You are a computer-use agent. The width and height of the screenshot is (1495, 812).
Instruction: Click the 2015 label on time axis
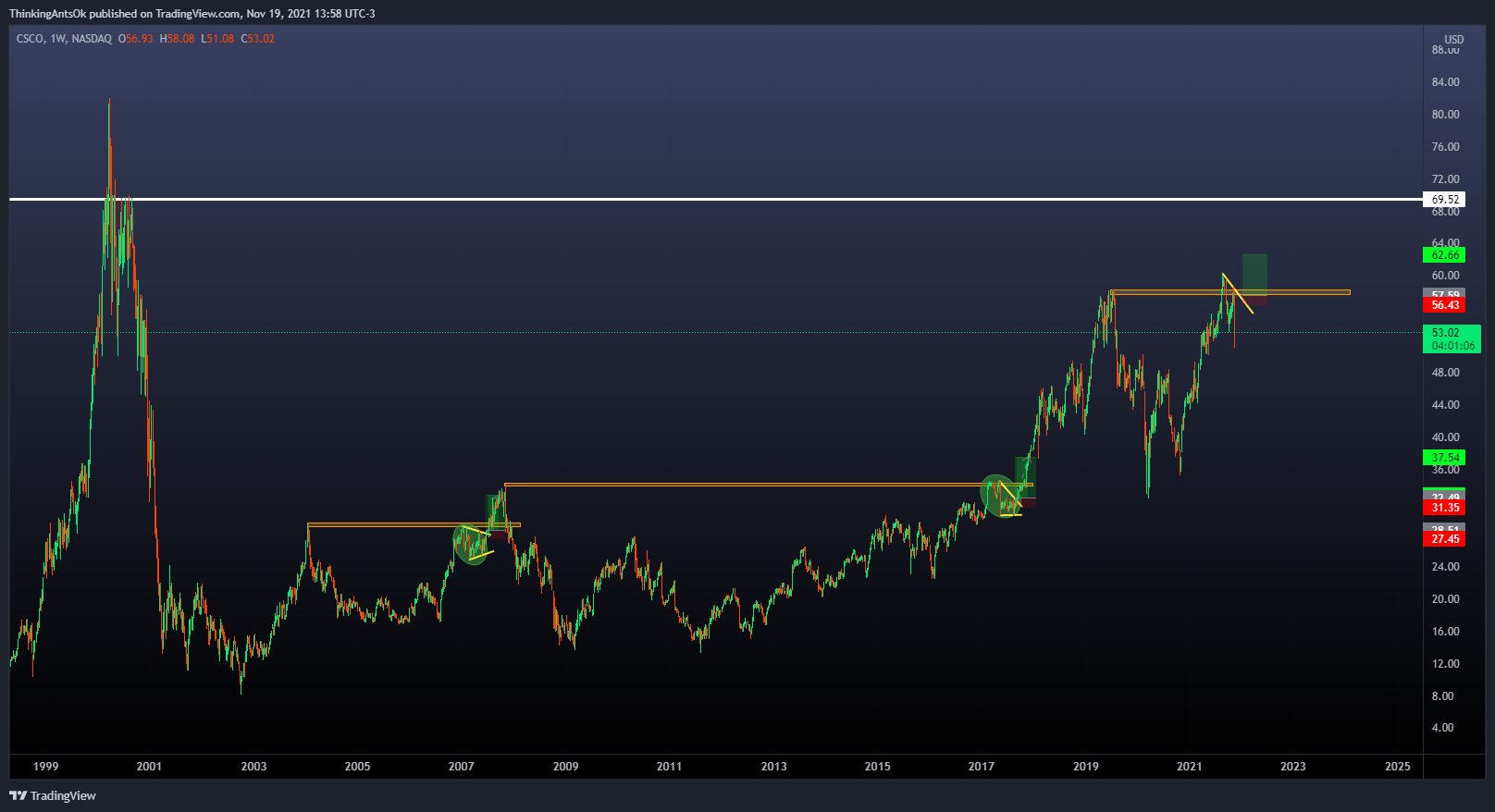pyautogui.click(x=877, y=767)
